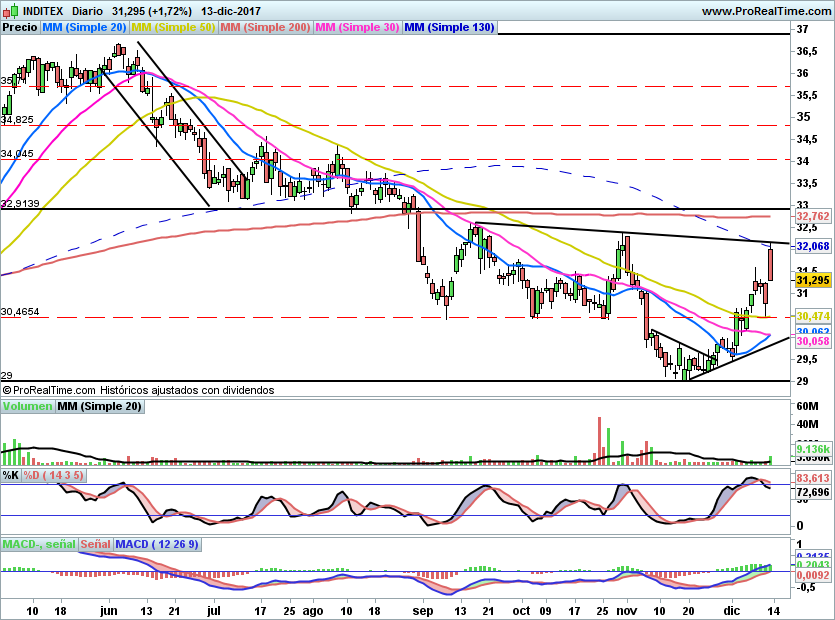Click the MACD-, señal histogram label
835x620 pixels.
39,544
